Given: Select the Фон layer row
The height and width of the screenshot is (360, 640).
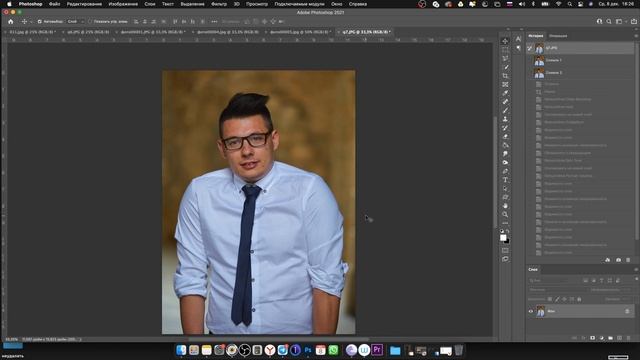Looking at the screenshot, I should tap(580, 311).
